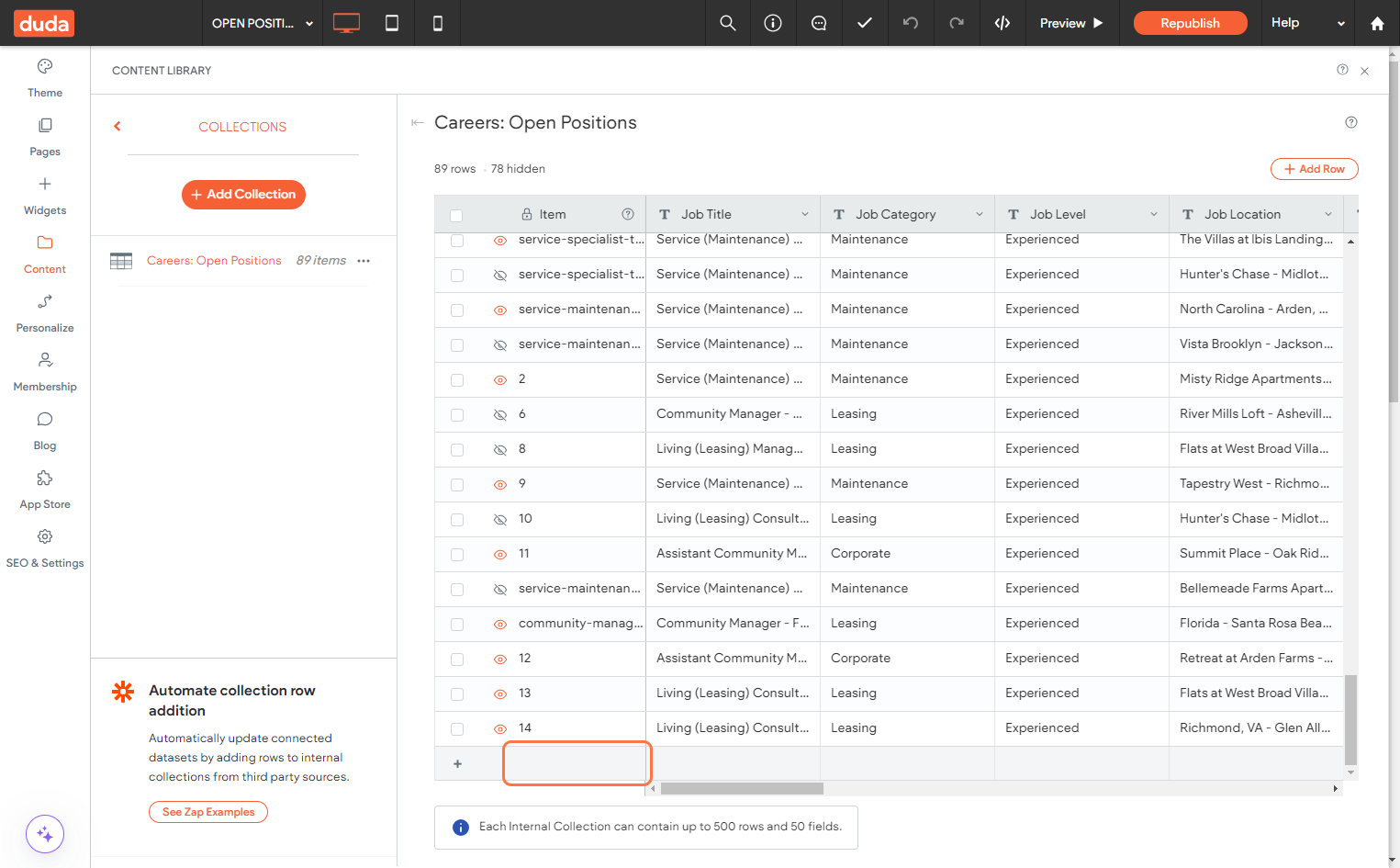Image resolution: width=1400 pixels, height=868 pixels.
Task: Select the checkbox for row item 11
Action: tap(457, 554)
